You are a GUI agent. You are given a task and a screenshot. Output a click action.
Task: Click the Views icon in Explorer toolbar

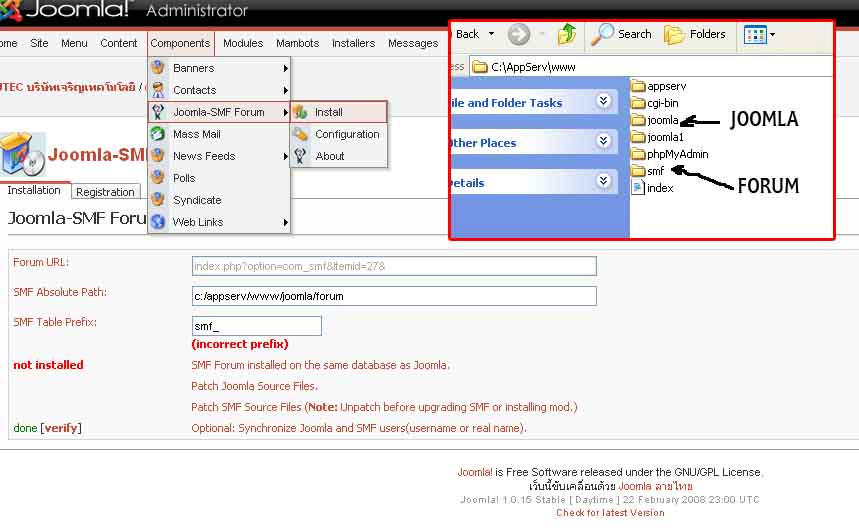pyautogui.click(x=755, y=35)
